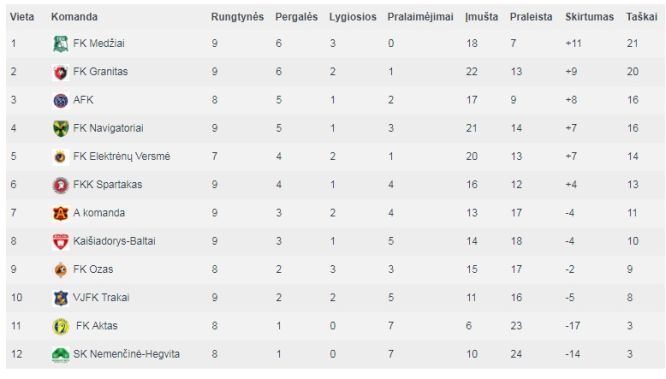666x379 pixels.
Task: Select the AFK club badge
Action: click(x=60, y=101)
